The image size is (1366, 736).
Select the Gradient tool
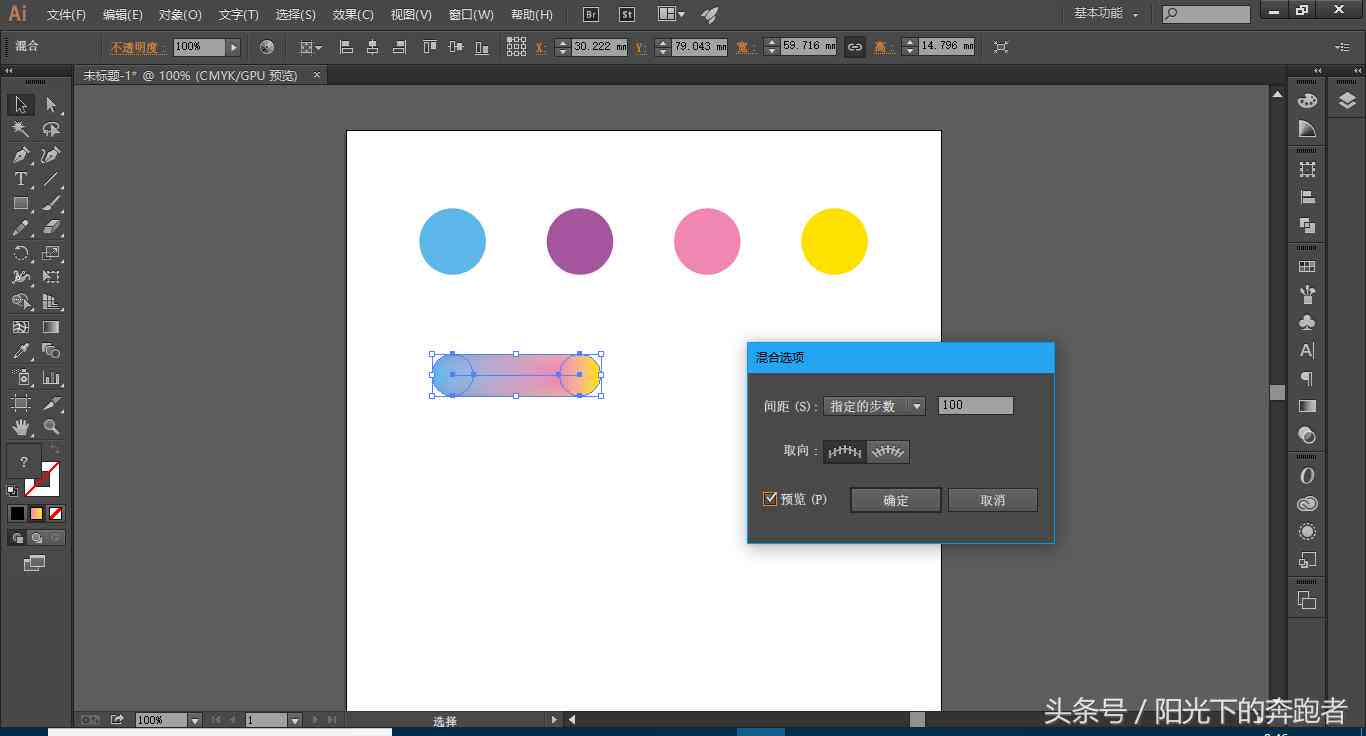coord(51,327)
